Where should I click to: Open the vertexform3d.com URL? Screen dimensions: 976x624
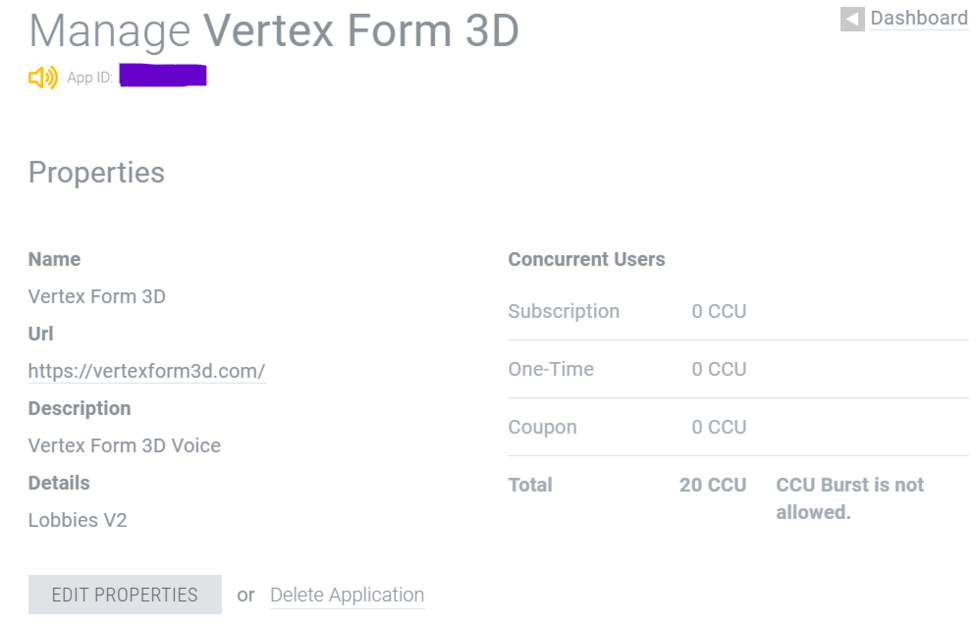click(x=146, y=371)
